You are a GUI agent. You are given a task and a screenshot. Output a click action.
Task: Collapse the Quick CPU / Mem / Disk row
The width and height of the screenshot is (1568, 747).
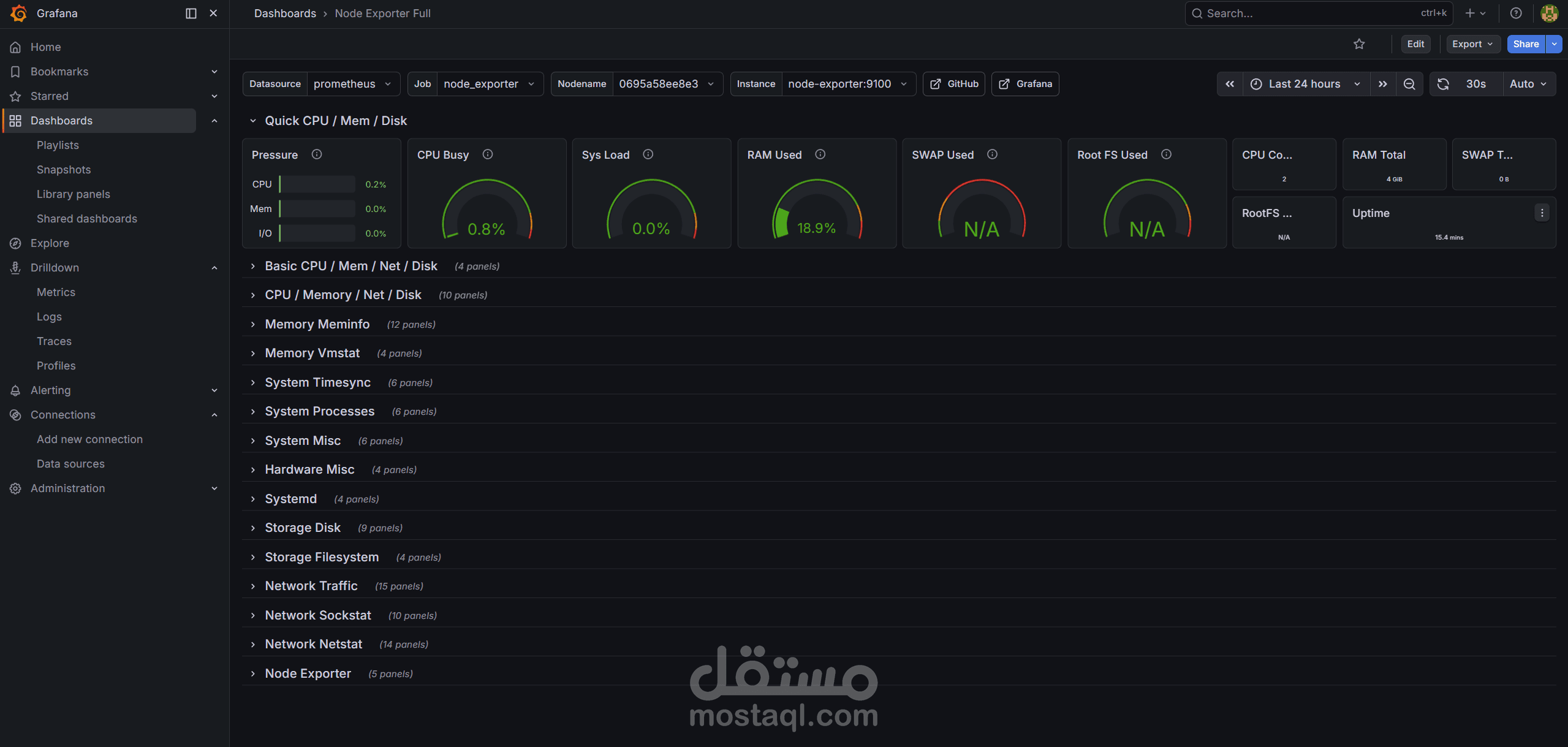(x=252, y=121)
